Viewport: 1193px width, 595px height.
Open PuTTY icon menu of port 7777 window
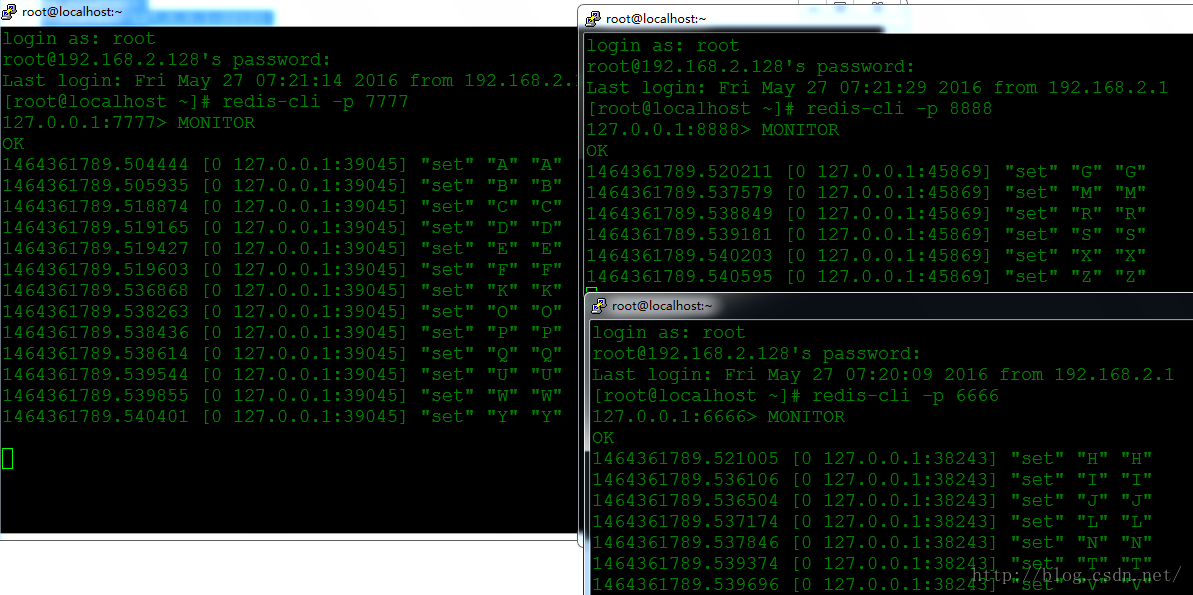(9, 12)
